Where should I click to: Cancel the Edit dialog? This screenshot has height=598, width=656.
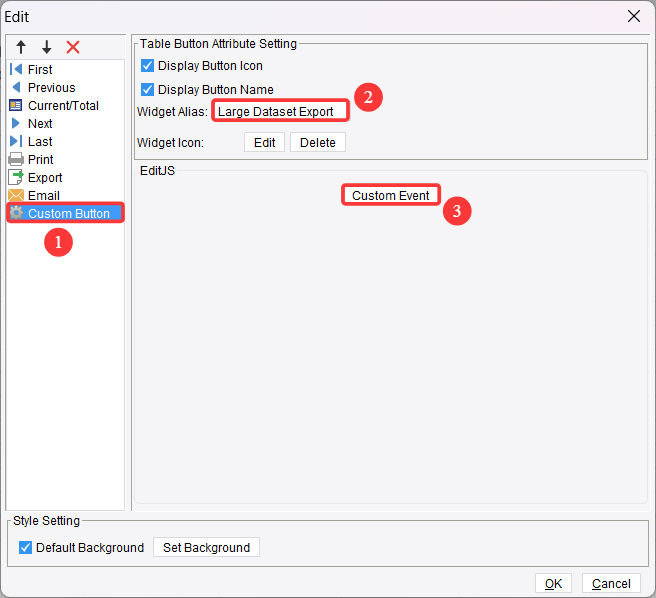click(611, 583)
